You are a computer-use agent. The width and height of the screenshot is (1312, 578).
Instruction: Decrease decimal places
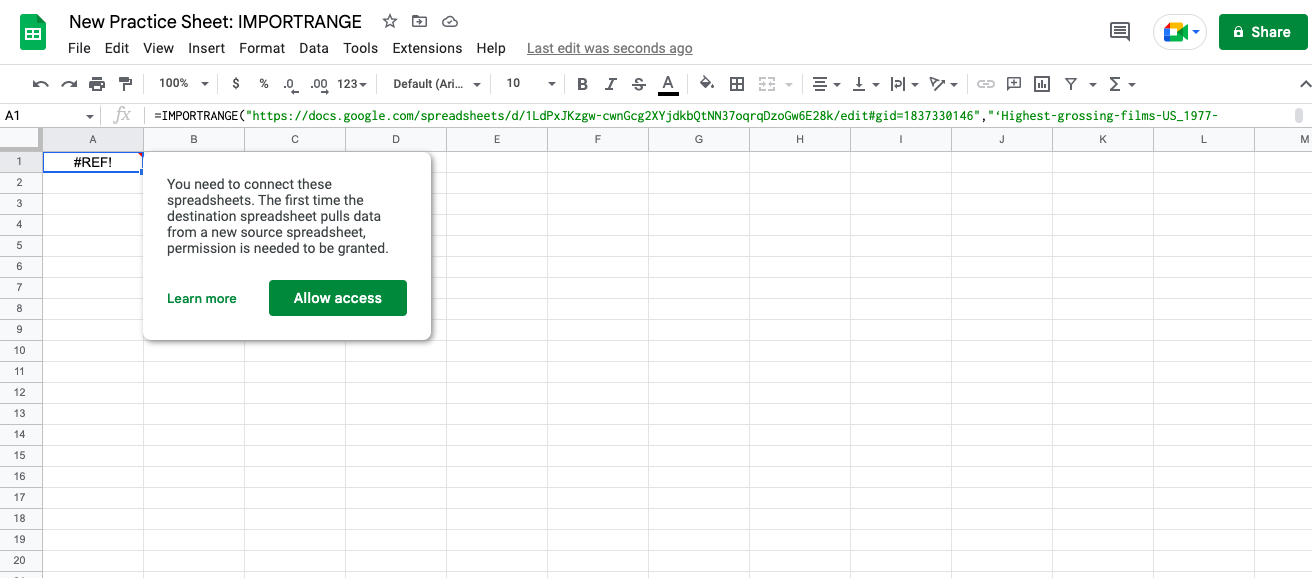pyautogui.click(x=291, y=84)
